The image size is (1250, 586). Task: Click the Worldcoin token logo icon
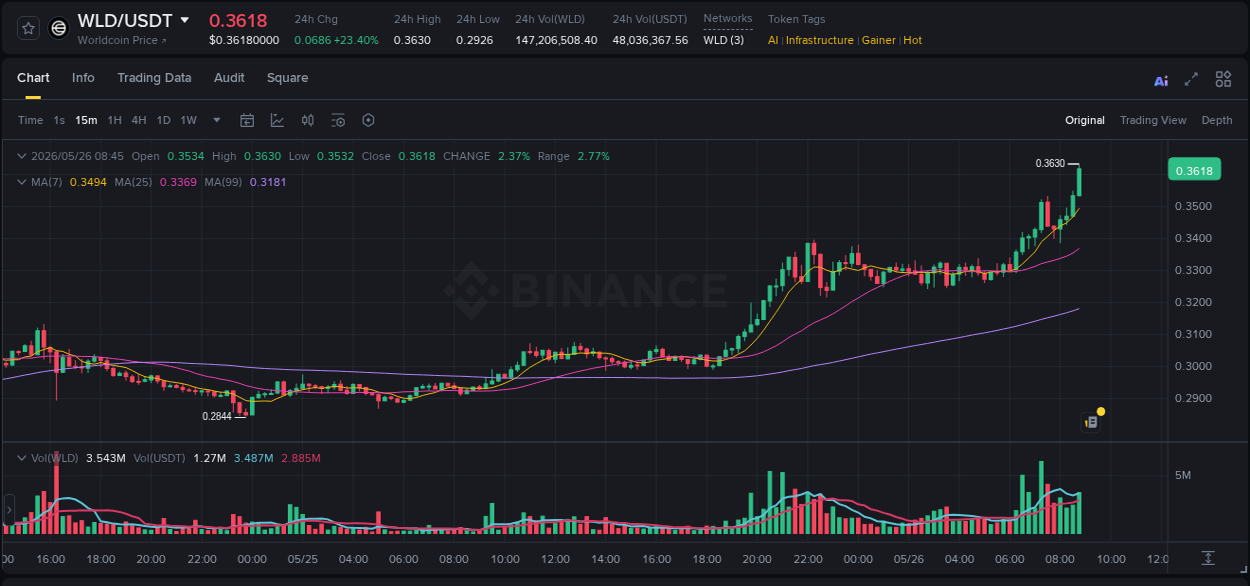pos(59,29)
